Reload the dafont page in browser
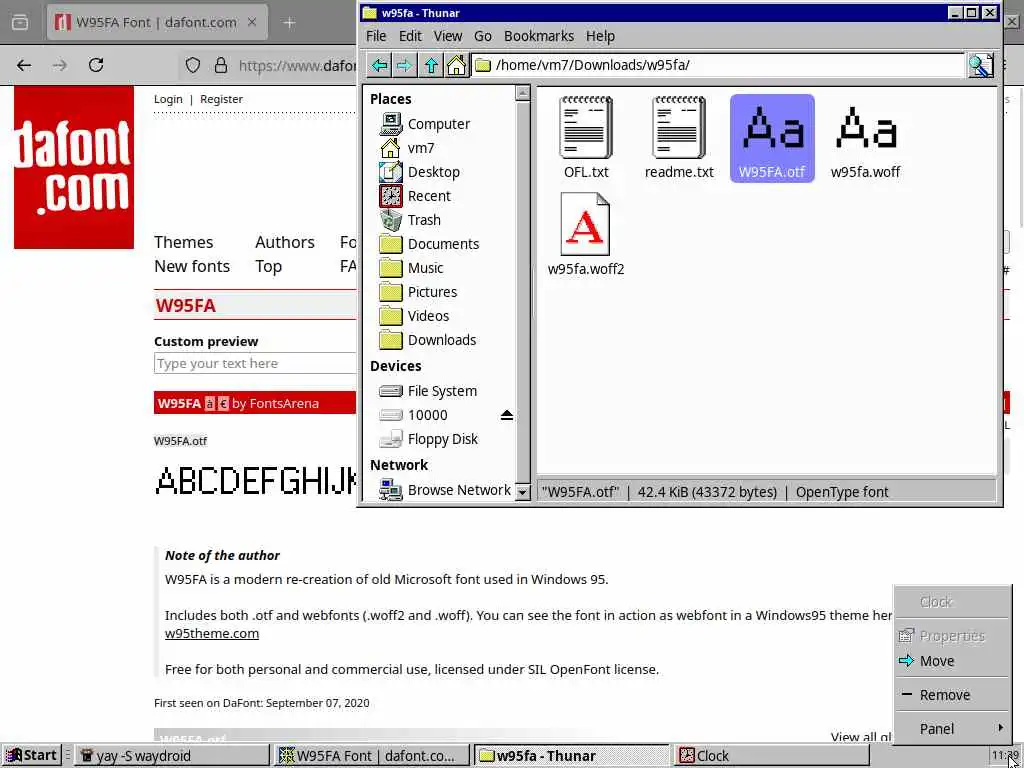Screen dimensions: 1024x768 96,65
